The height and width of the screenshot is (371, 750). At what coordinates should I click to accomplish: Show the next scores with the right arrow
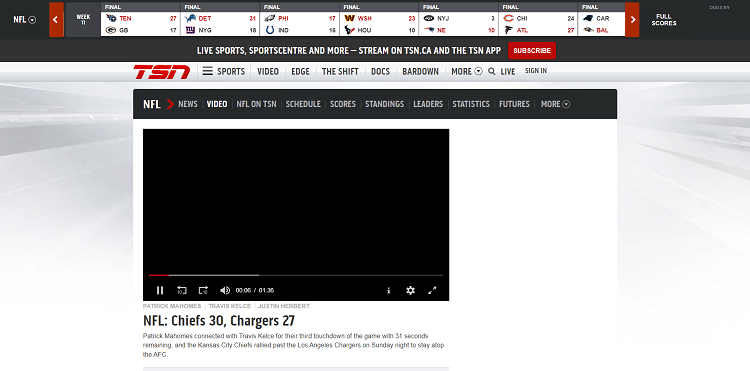point(632,20)
